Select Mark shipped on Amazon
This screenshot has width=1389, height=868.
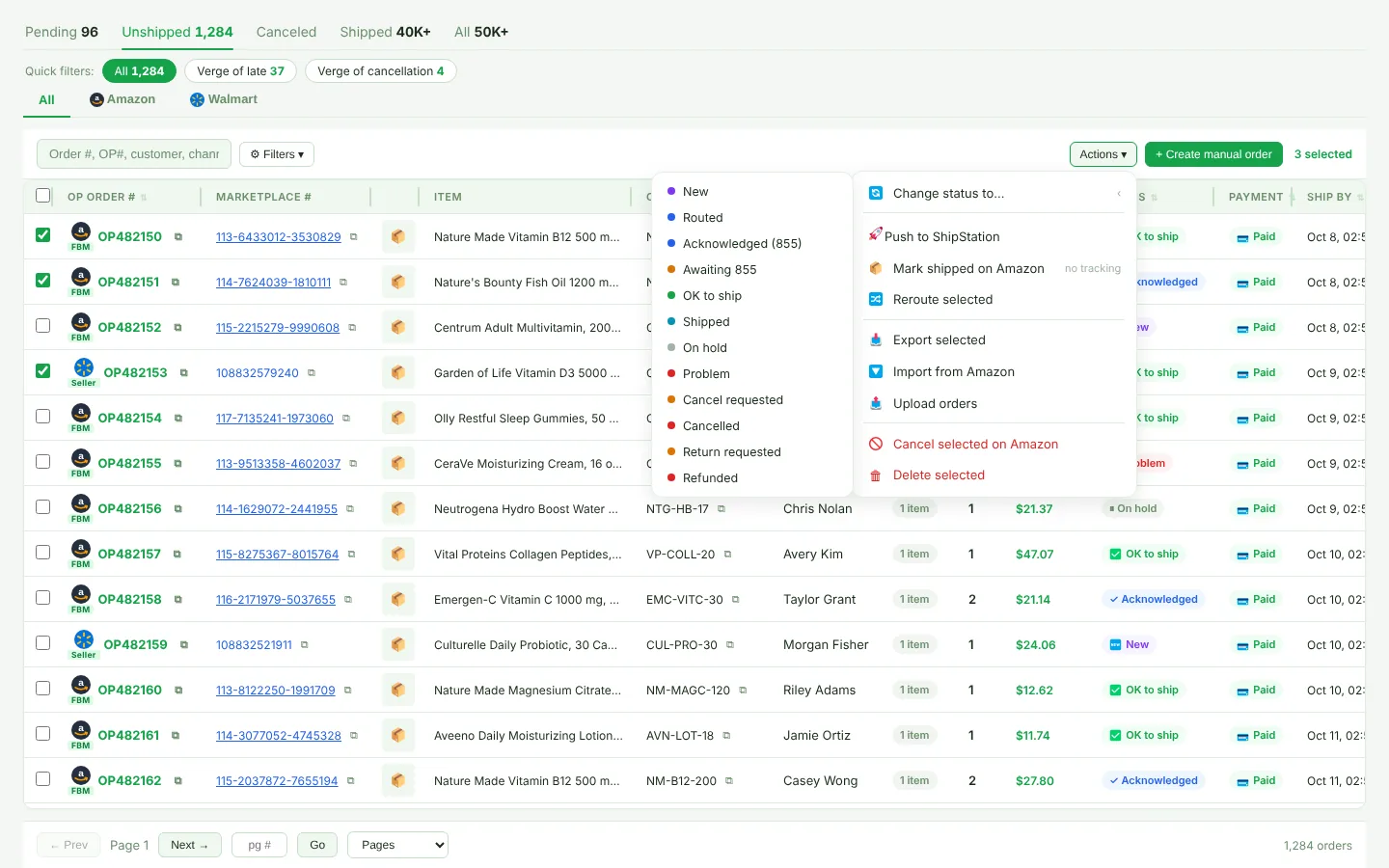pos(994,268)
